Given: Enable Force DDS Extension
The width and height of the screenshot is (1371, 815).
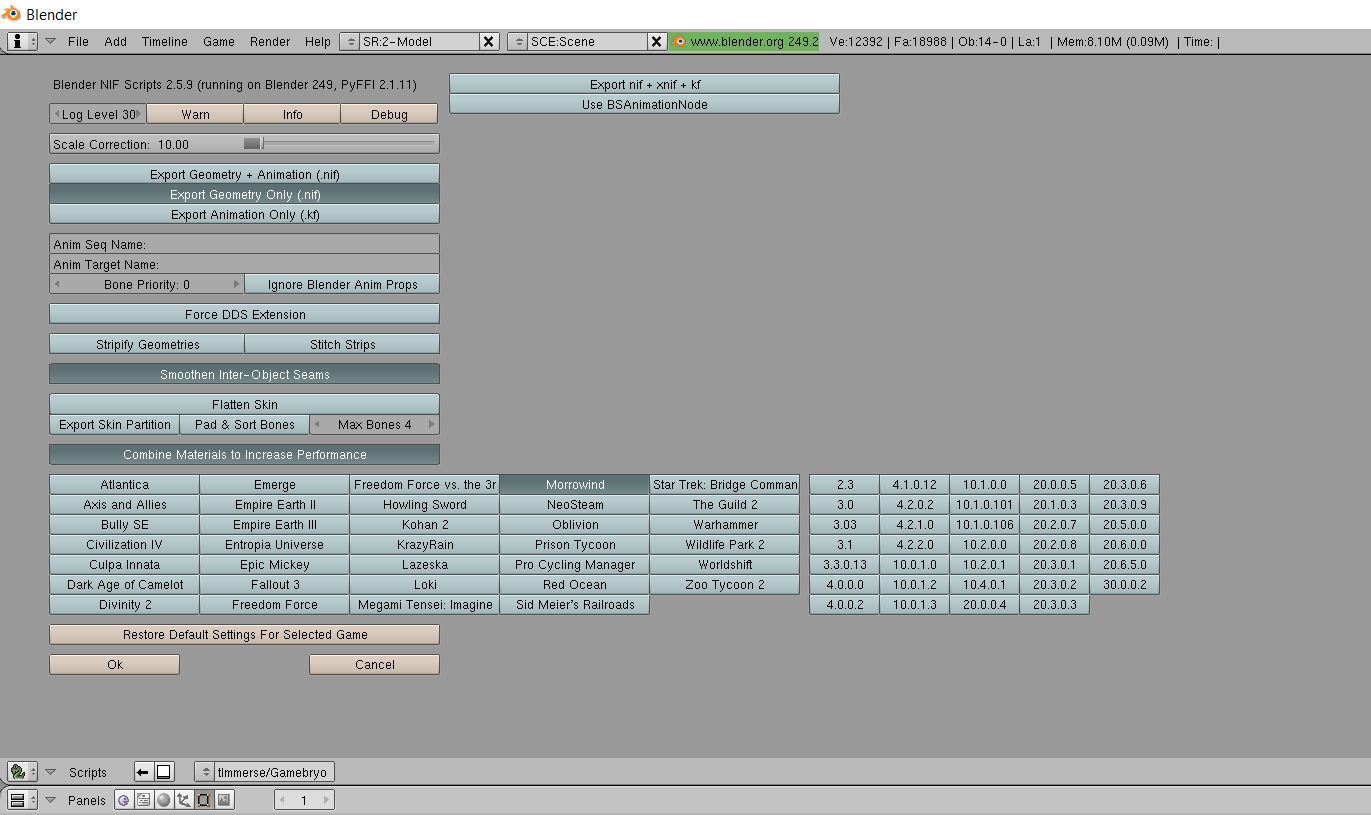Looking at the screenshot, I should click(244, 314).
